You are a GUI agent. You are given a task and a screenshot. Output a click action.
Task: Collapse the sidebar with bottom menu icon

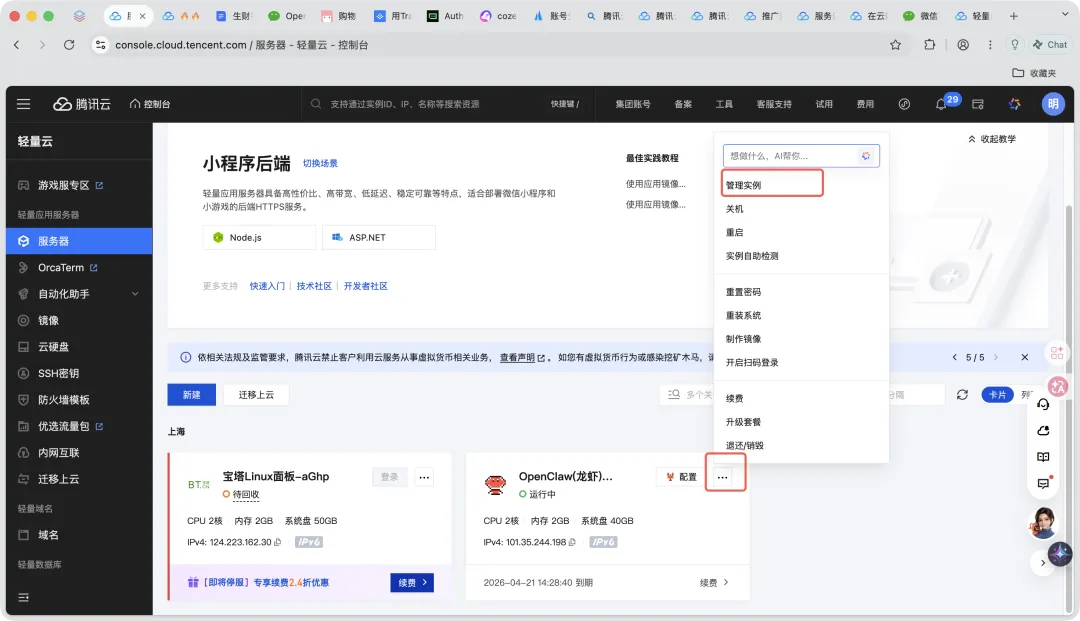tap(23, 597)
